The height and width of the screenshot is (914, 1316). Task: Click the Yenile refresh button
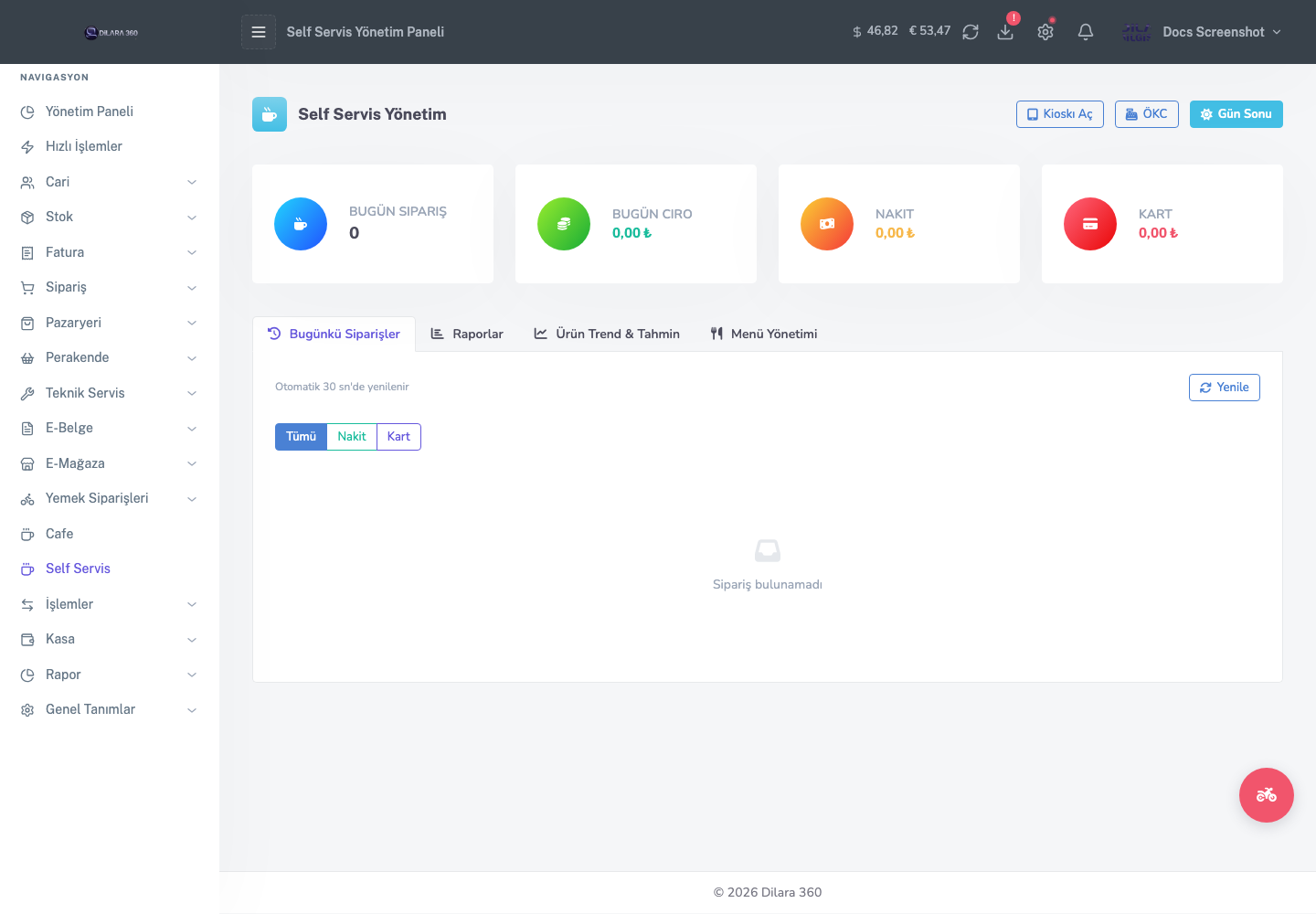(x=1225, y=388)
